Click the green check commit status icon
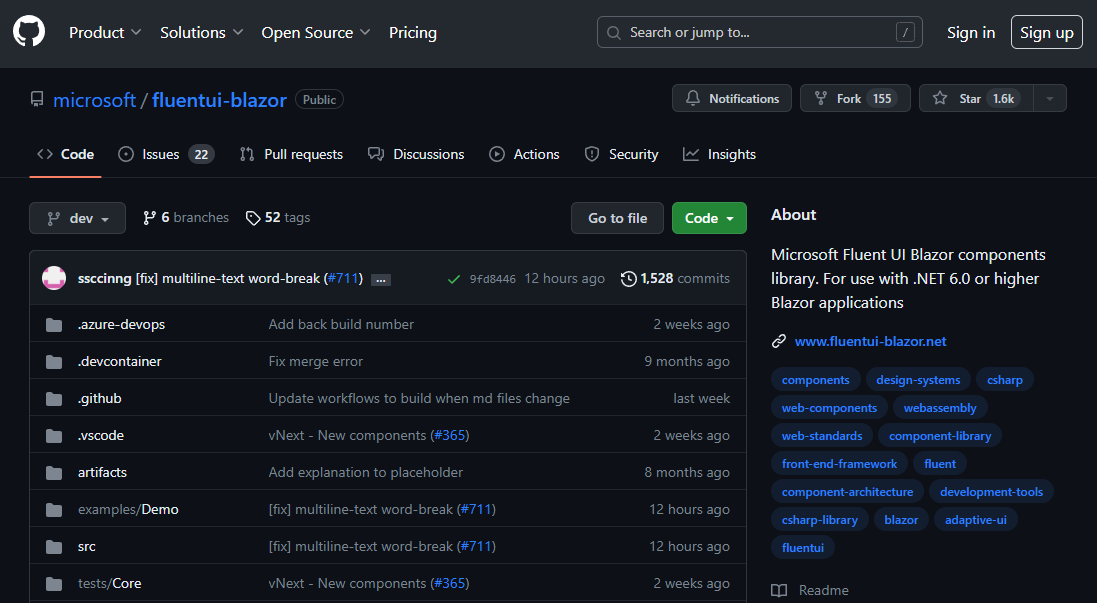The width and height of the screenshot is (1097, 603). tap(454, 279)
